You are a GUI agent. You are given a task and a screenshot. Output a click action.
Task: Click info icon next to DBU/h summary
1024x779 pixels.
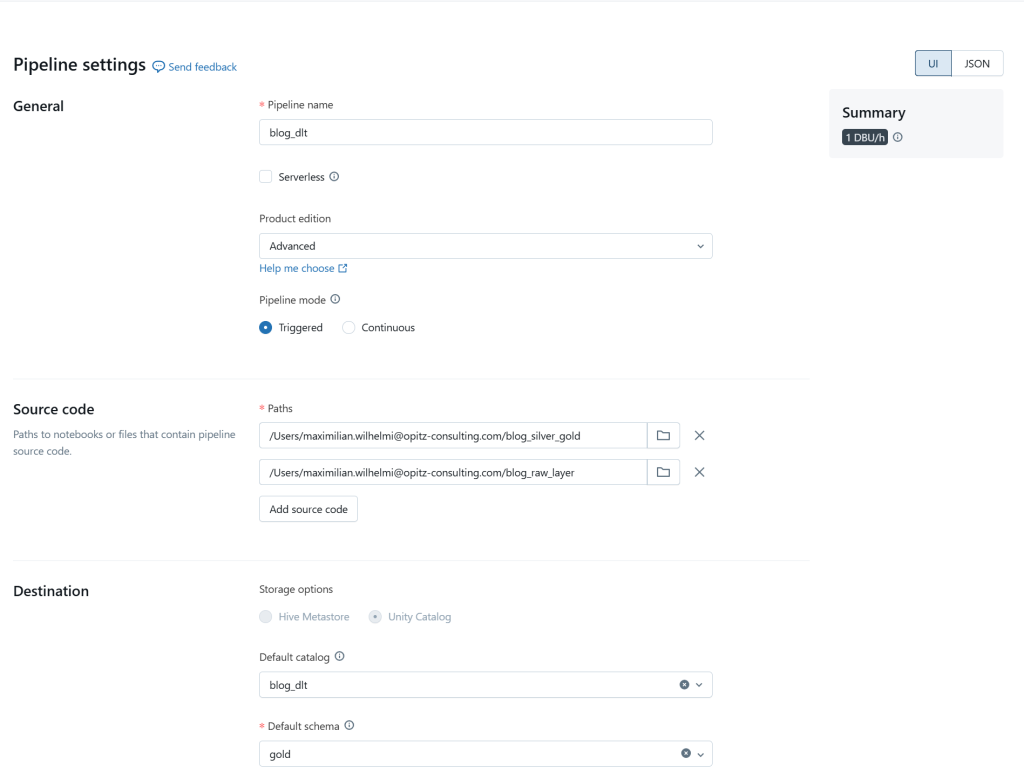click(898, 137)
